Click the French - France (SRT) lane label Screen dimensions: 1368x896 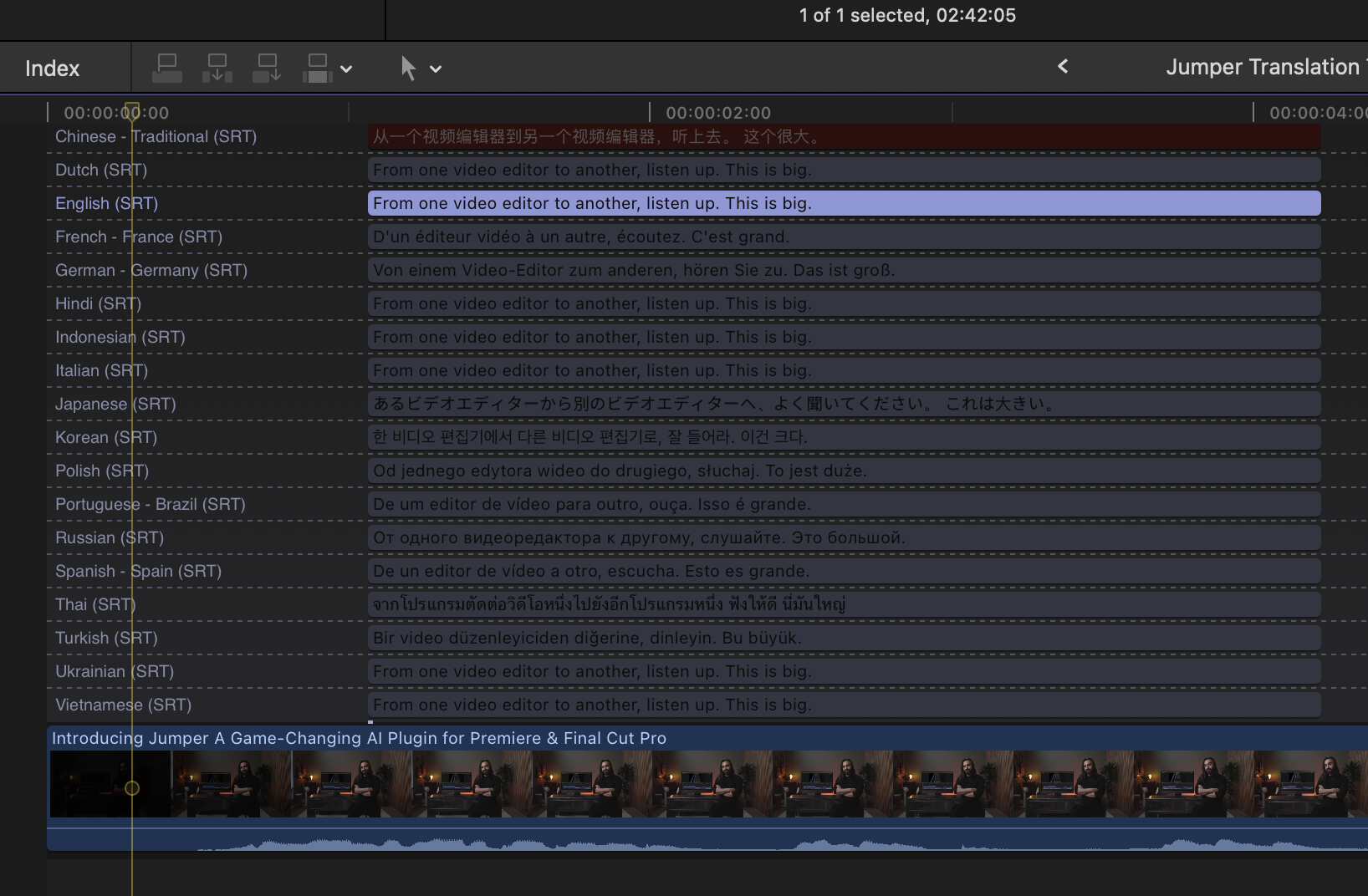[139, 237]
